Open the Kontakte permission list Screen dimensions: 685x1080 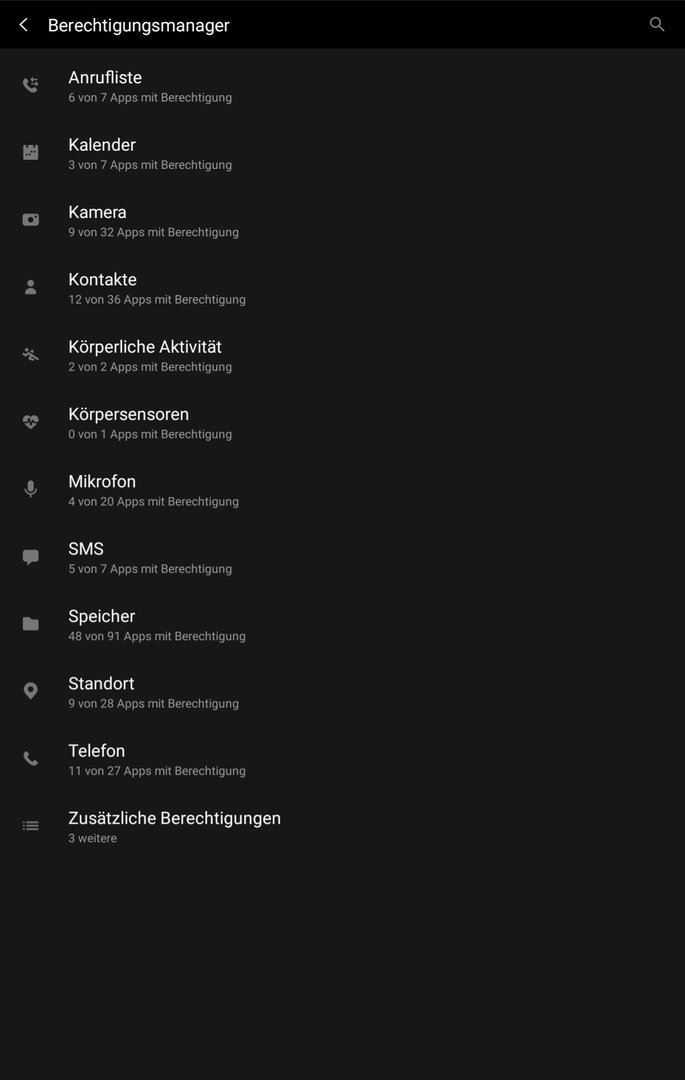tap(342, 288)
